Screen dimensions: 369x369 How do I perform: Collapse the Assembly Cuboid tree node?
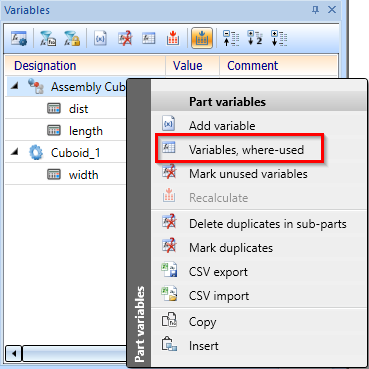pyautogui.click(x=14, y=86)
